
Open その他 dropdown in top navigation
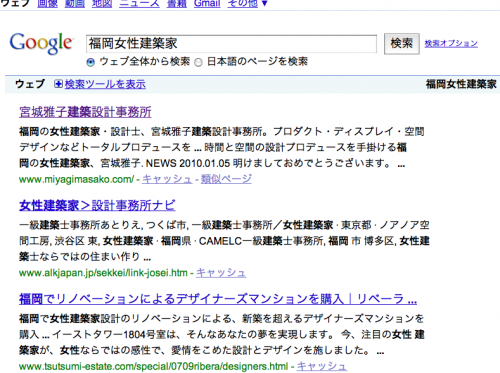pos(247,3)
